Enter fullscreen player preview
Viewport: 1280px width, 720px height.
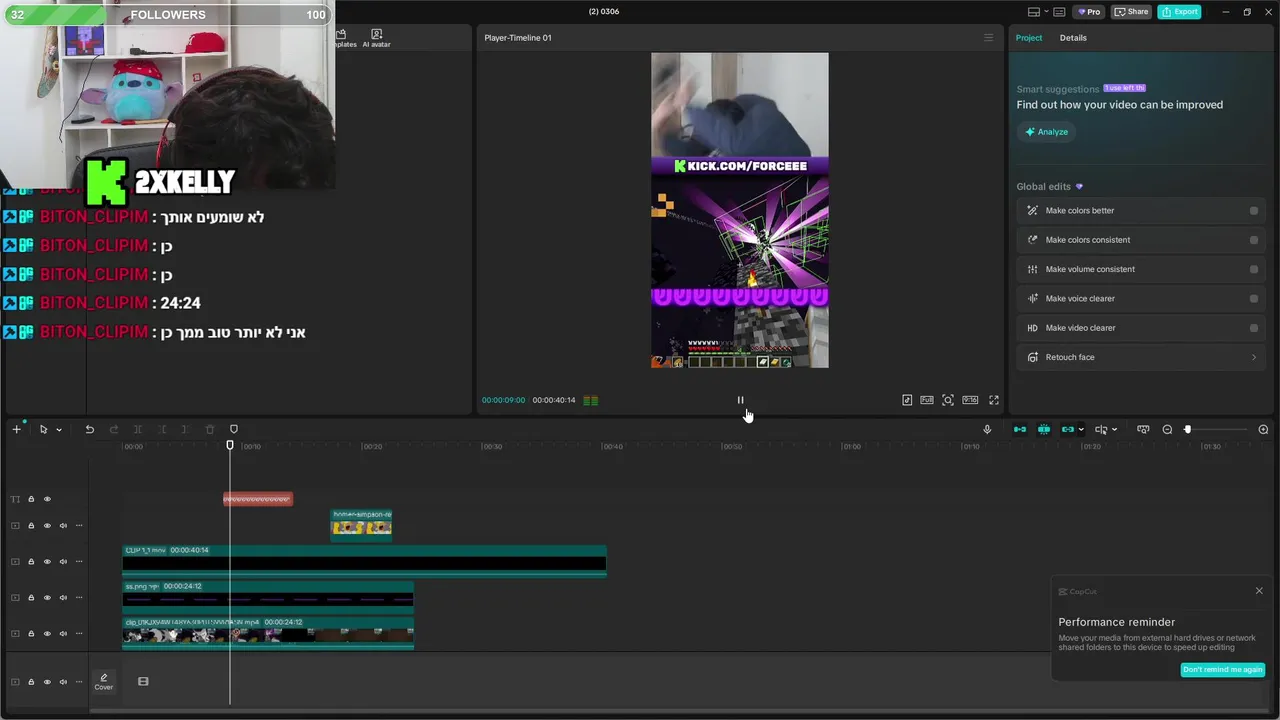coord(994,400)
